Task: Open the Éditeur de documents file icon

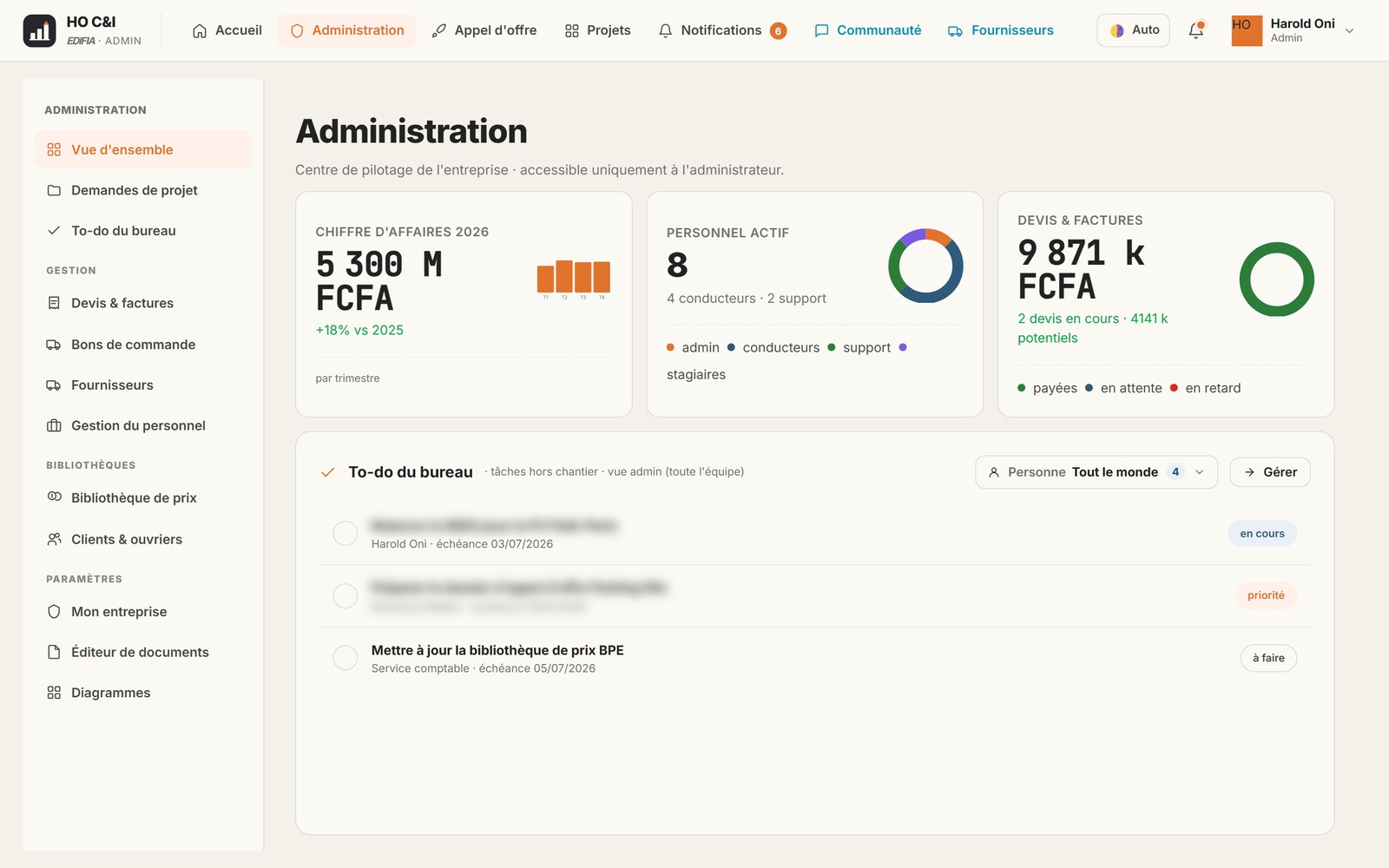Action: (x=54, y=652)
